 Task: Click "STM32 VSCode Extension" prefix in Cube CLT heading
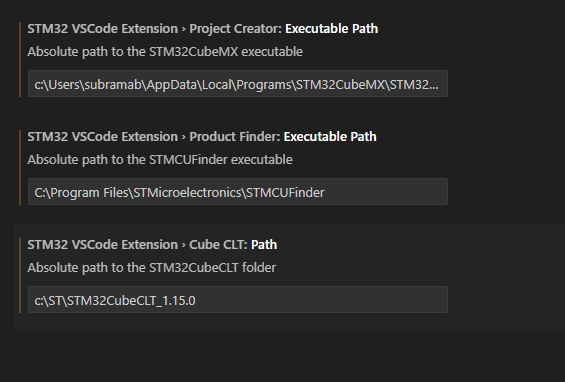(x=103, y=245)
